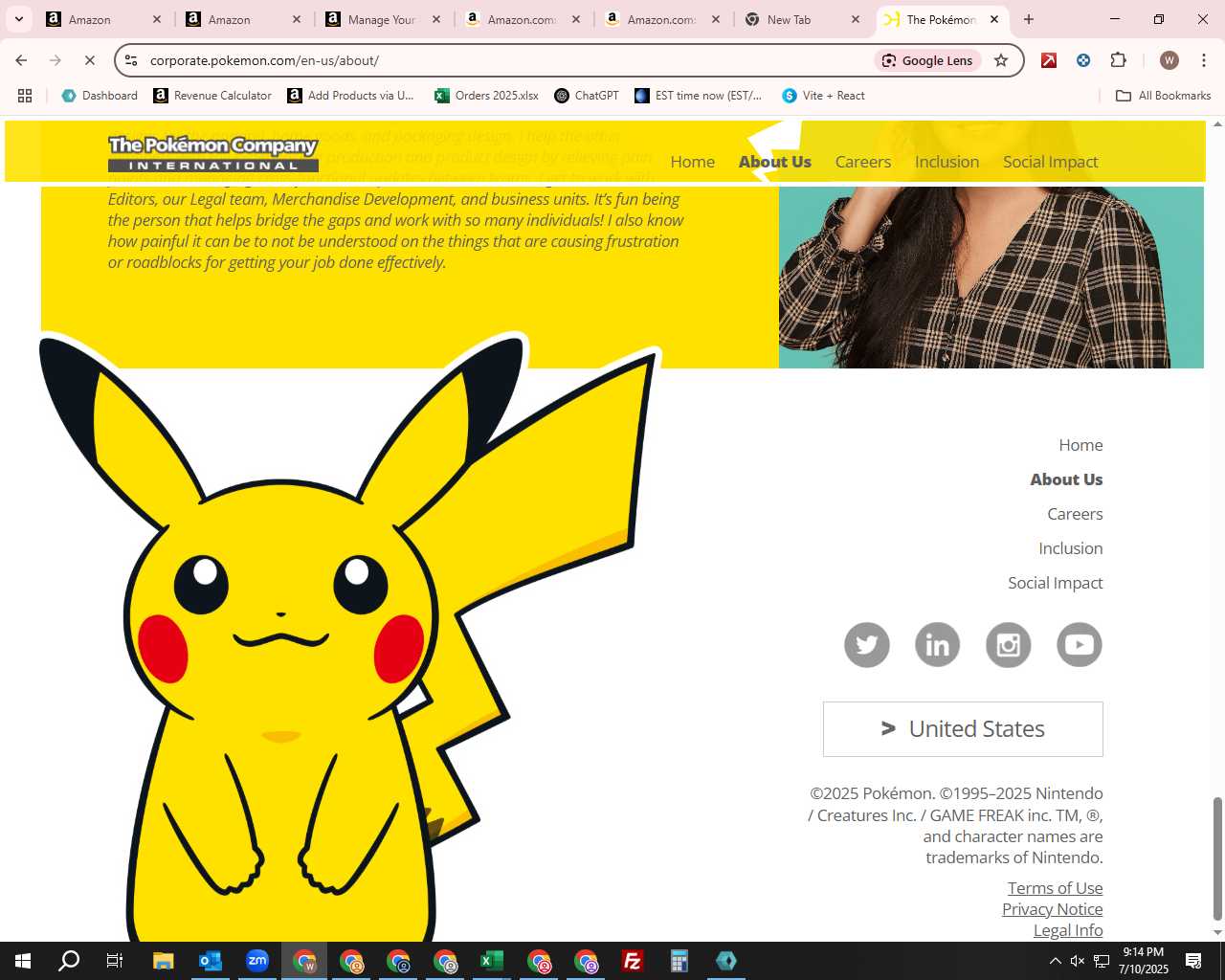This screenshot has width=1225, height=980.
Task: Open a new tab with plus button
Action: click(x=1029, y=19)
